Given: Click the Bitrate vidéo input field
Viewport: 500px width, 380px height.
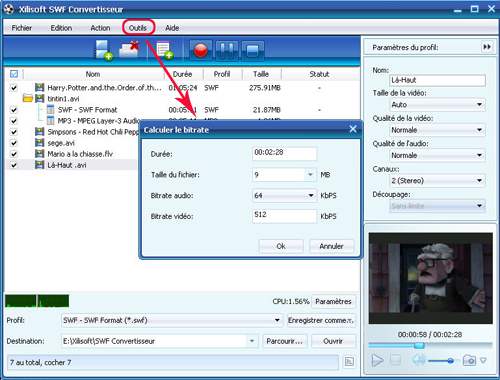Looking at the screenshot, I should [x=284, y=216].
